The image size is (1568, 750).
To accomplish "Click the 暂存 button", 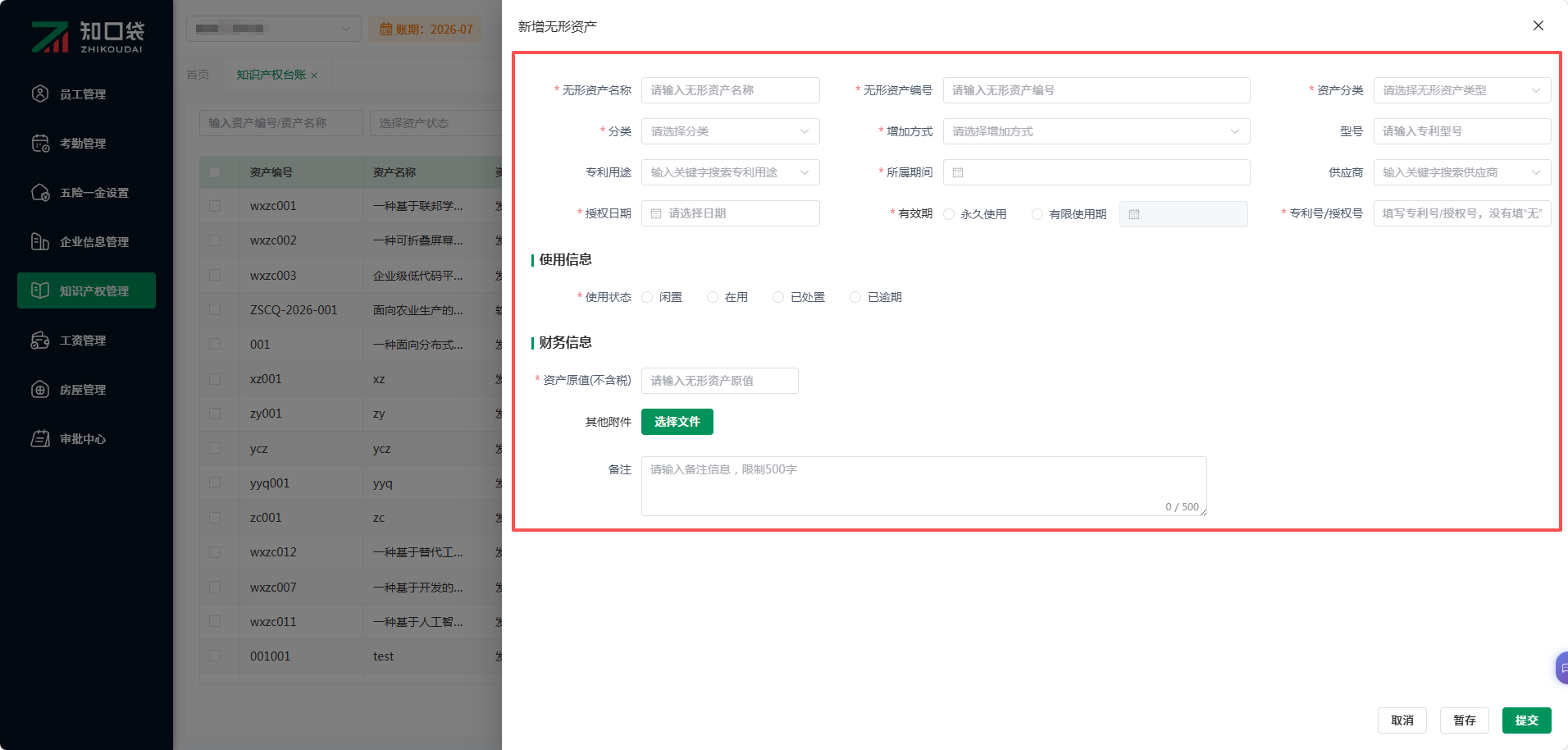I will pos(1465,720).
